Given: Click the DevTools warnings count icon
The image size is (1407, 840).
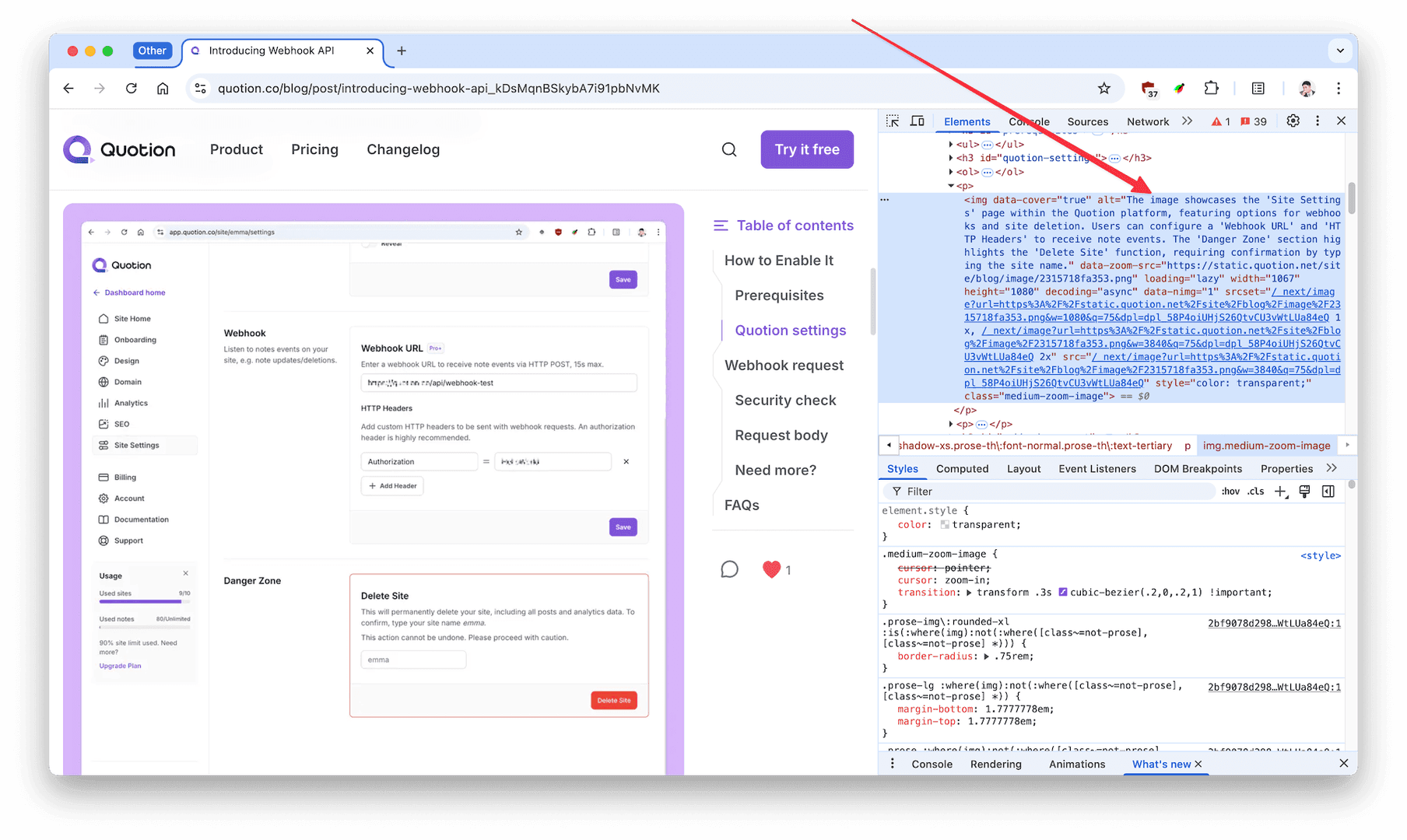Looking at the screenshot, I should coord(1221,121).
